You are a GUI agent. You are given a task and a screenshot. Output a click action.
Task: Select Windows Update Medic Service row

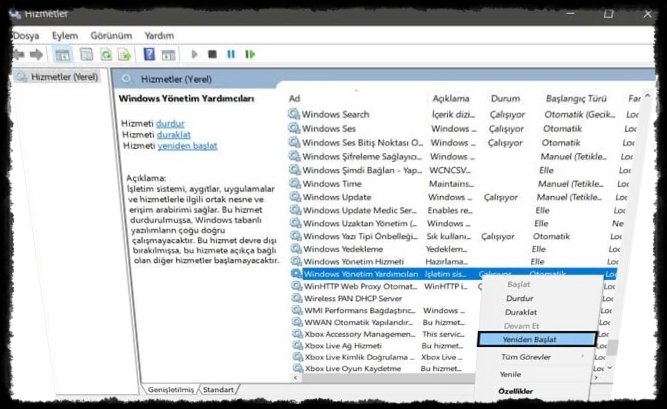[x=458, y=210]
